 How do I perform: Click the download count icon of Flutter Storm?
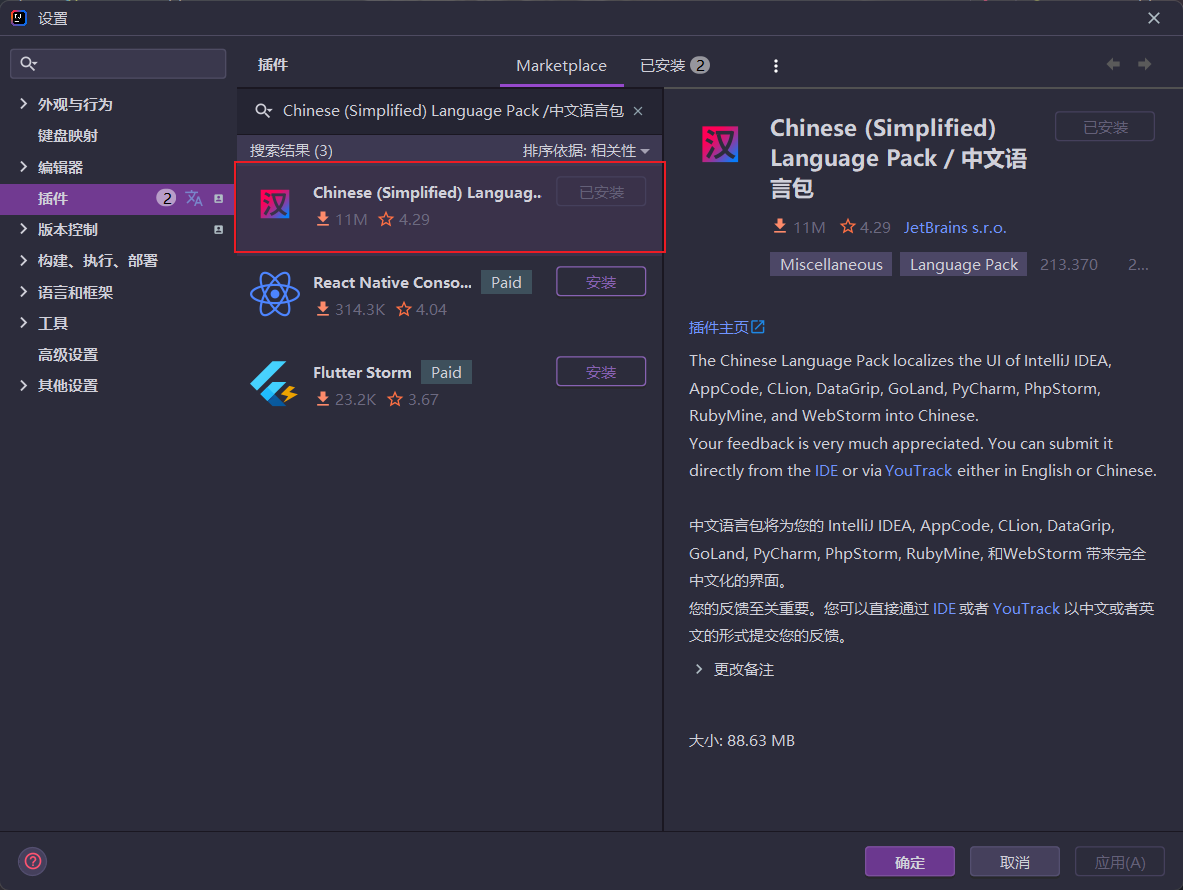click(x=323, y=399)
